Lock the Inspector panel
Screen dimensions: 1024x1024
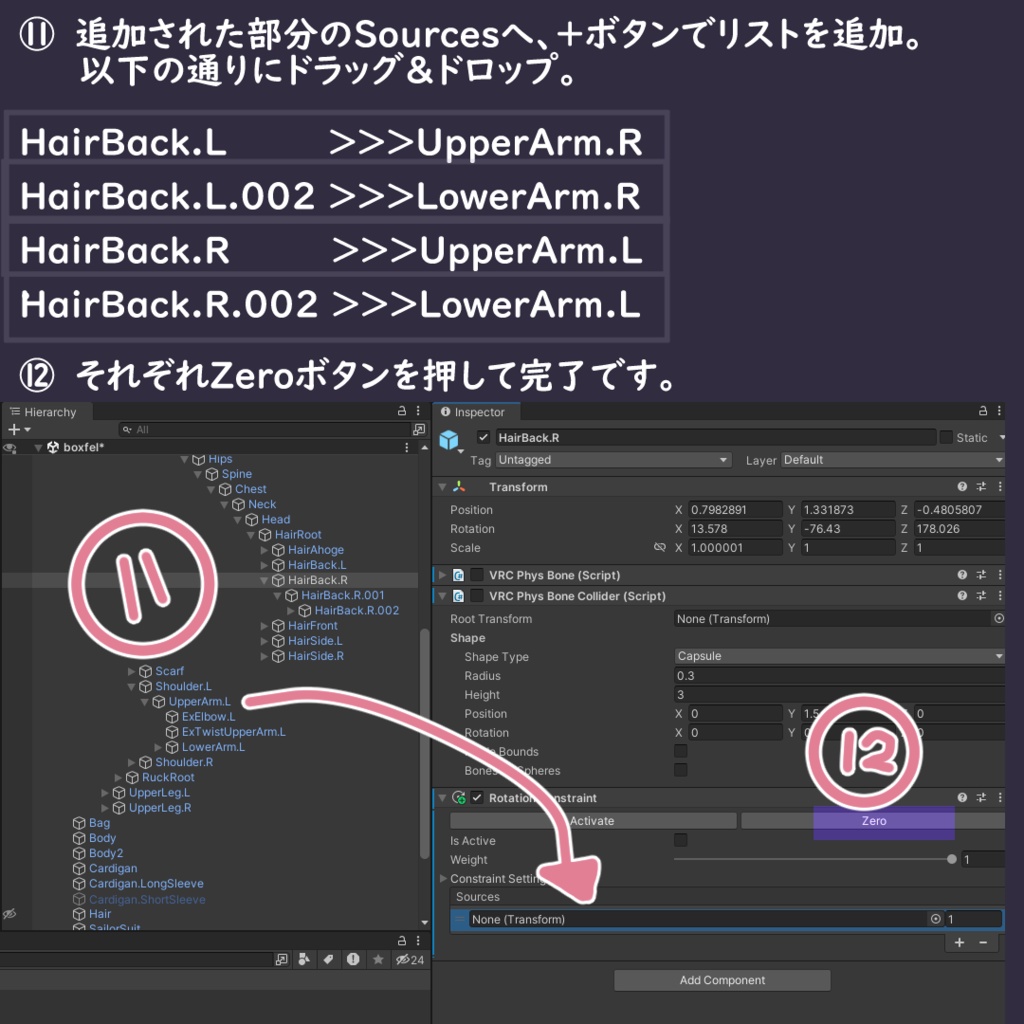983,411
